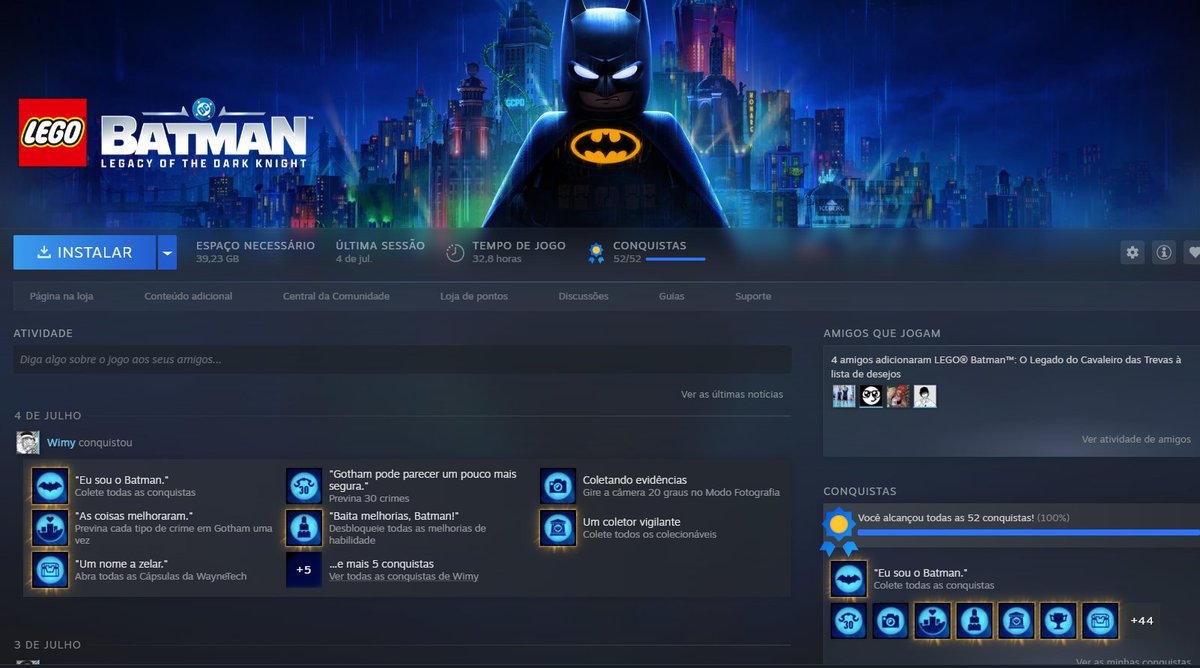This screenshot has width=1200, height=668.
Task: Click the LEGO Batman game logo
Action: 164,133
